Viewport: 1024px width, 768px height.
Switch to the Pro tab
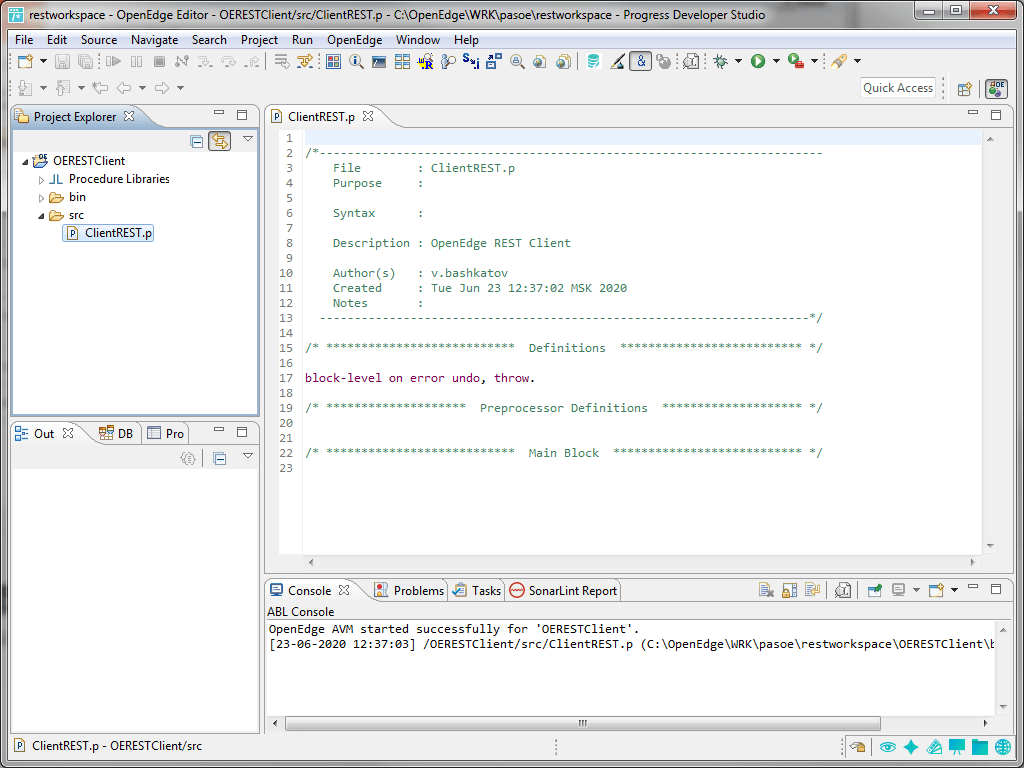pos(167,434)
